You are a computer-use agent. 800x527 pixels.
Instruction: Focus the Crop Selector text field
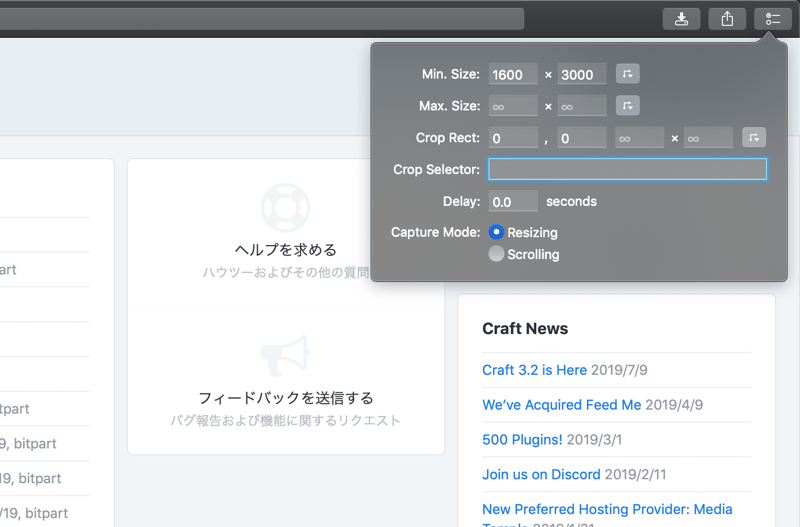coord(627,169)
